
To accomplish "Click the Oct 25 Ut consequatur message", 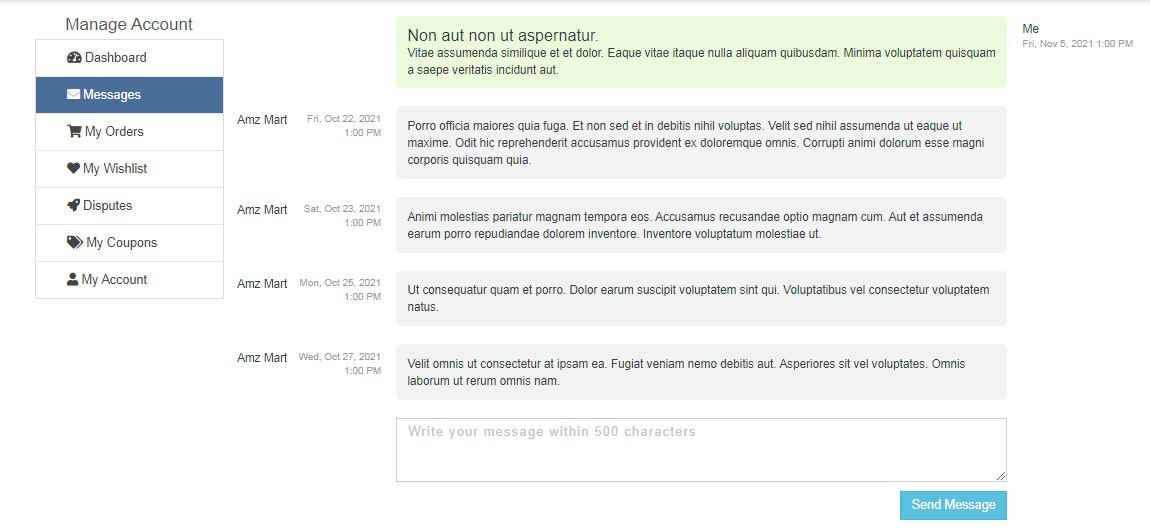I will point(701,299).
